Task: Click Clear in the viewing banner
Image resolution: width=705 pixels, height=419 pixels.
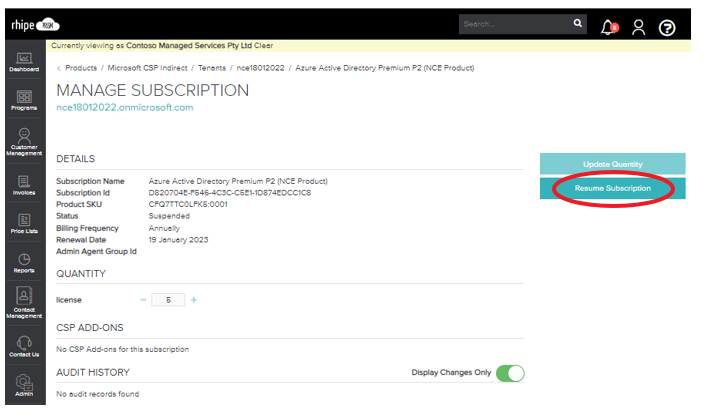Action: tap(263, 45)
